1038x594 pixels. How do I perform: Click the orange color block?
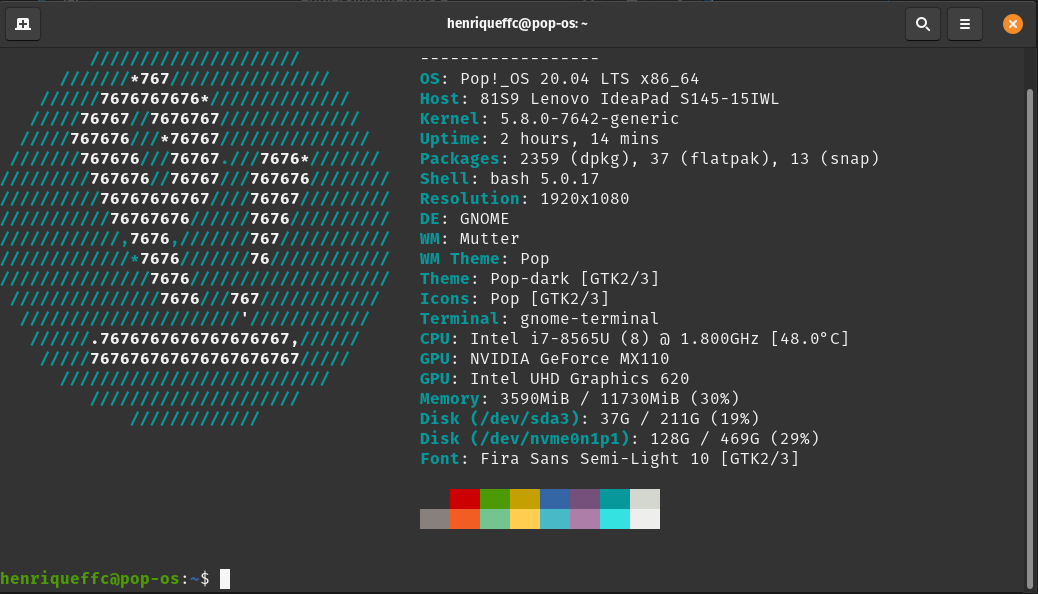point(464,519)
